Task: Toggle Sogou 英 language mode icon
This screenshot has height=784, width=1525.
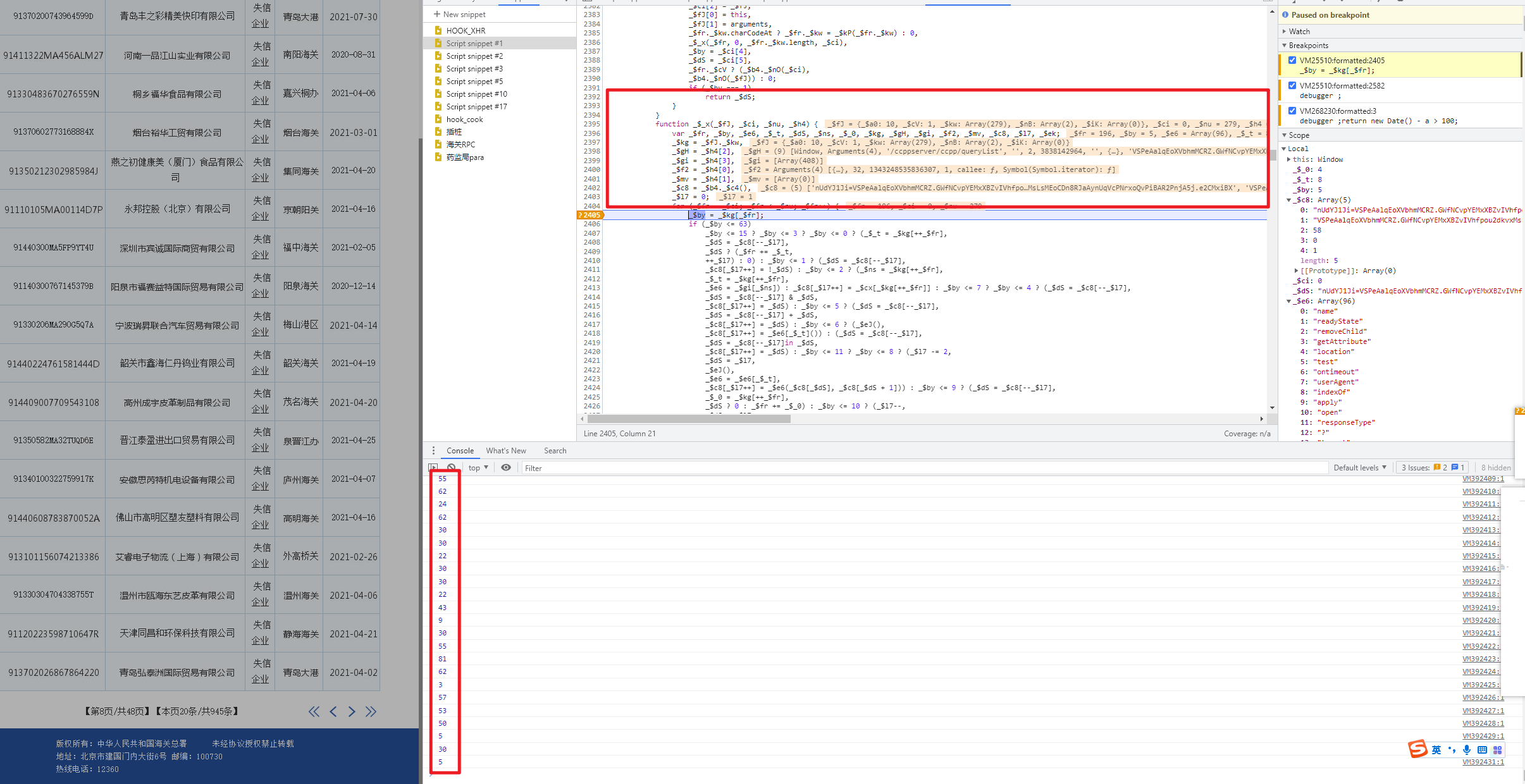Action: 1436,750
